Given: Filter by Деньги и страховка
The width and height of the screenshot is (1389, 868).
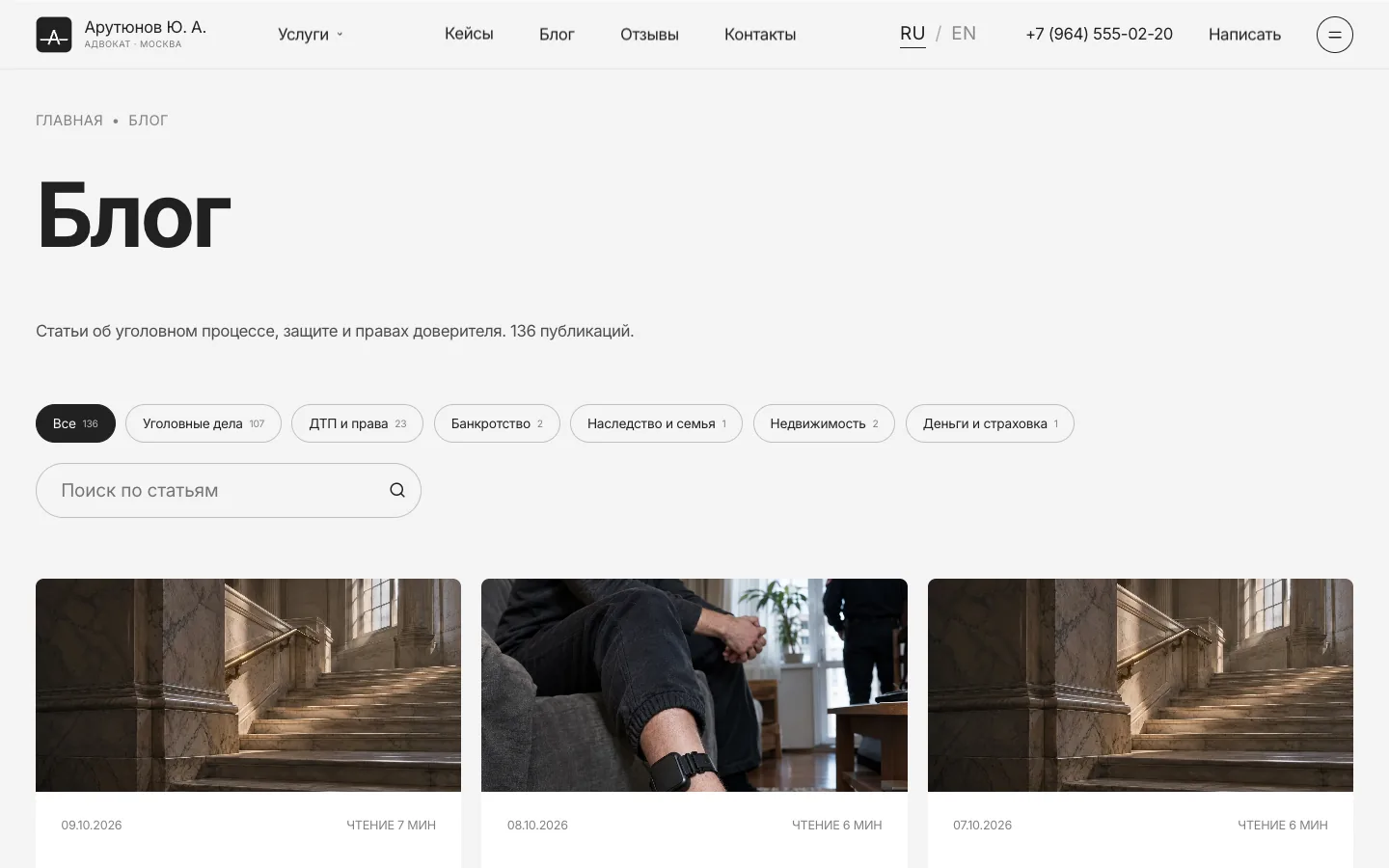Looking at the screenshot, I should click(990, 423).
